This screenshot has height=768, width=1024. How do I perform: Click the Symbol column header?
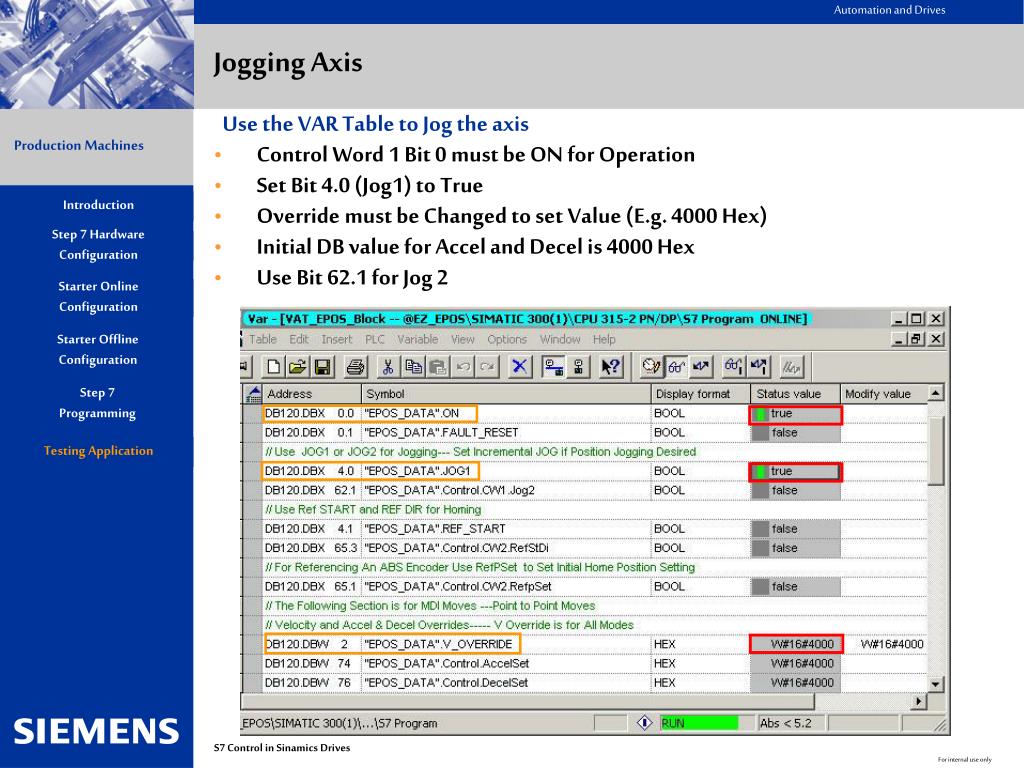506,394
